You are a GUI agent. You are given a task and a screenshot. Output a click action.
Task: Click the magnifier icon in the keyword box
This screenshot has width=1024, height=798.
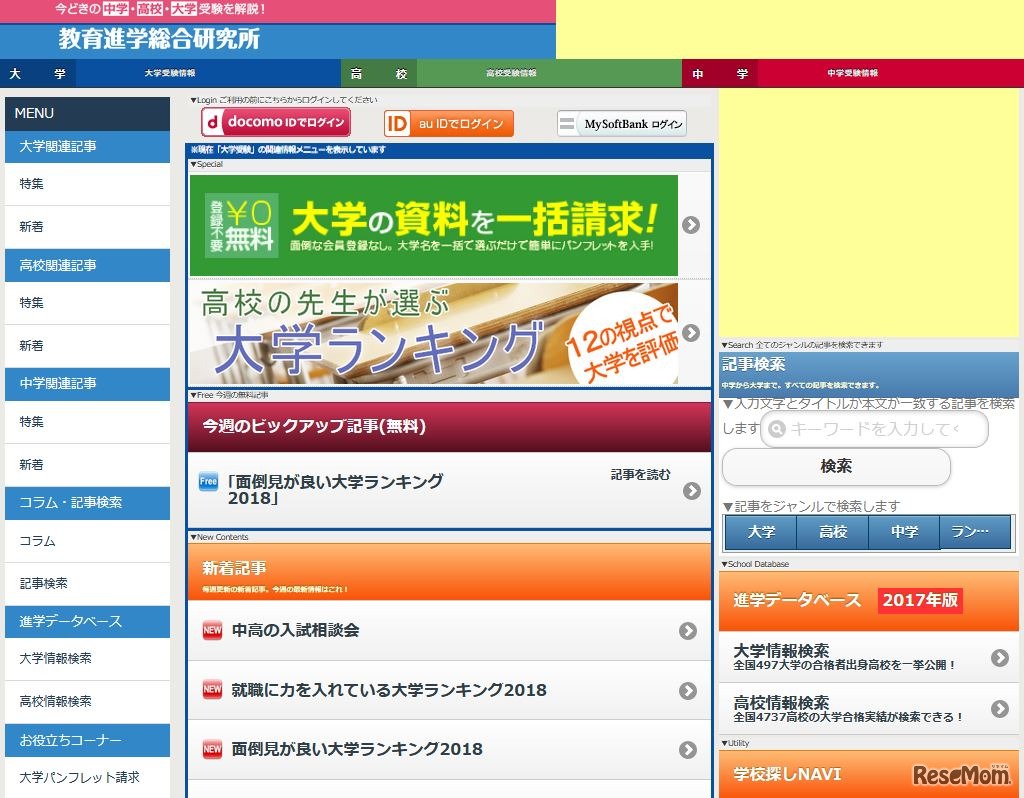(775, 428)
